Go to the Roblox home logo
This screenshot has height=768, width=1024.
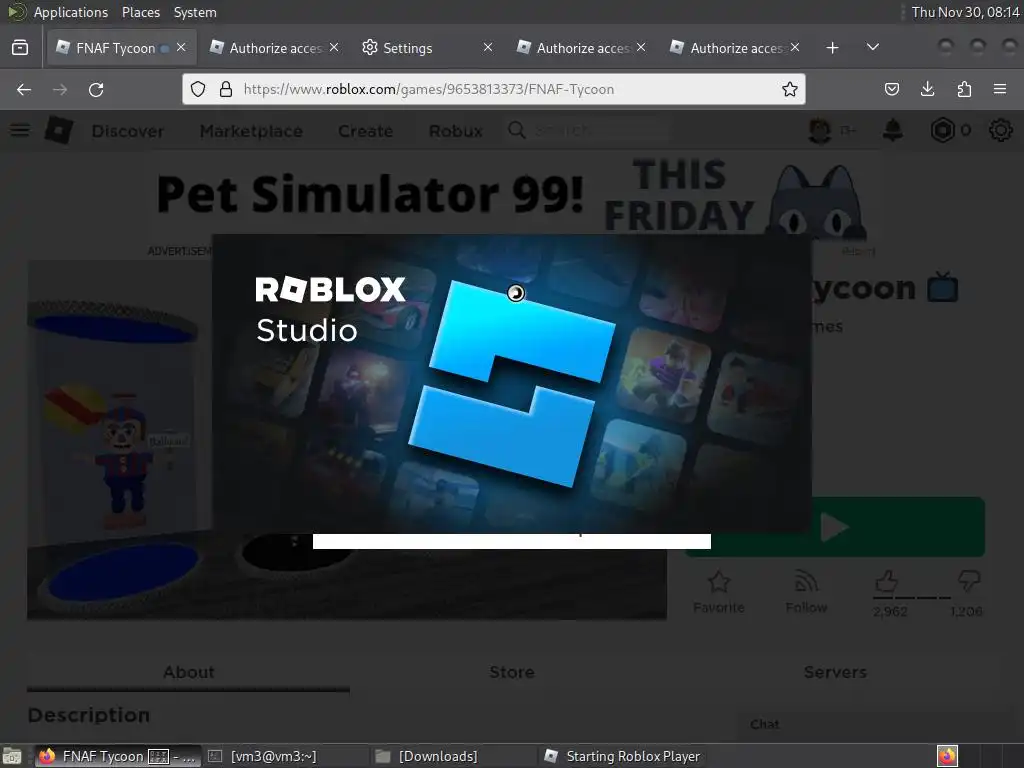59,131
